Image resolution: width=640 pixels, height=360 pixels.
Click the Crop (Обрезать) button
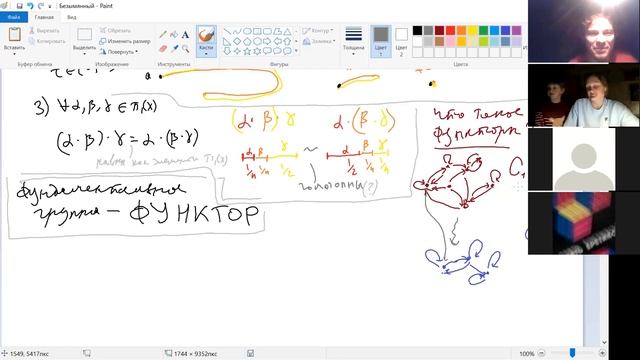point(116,31)
